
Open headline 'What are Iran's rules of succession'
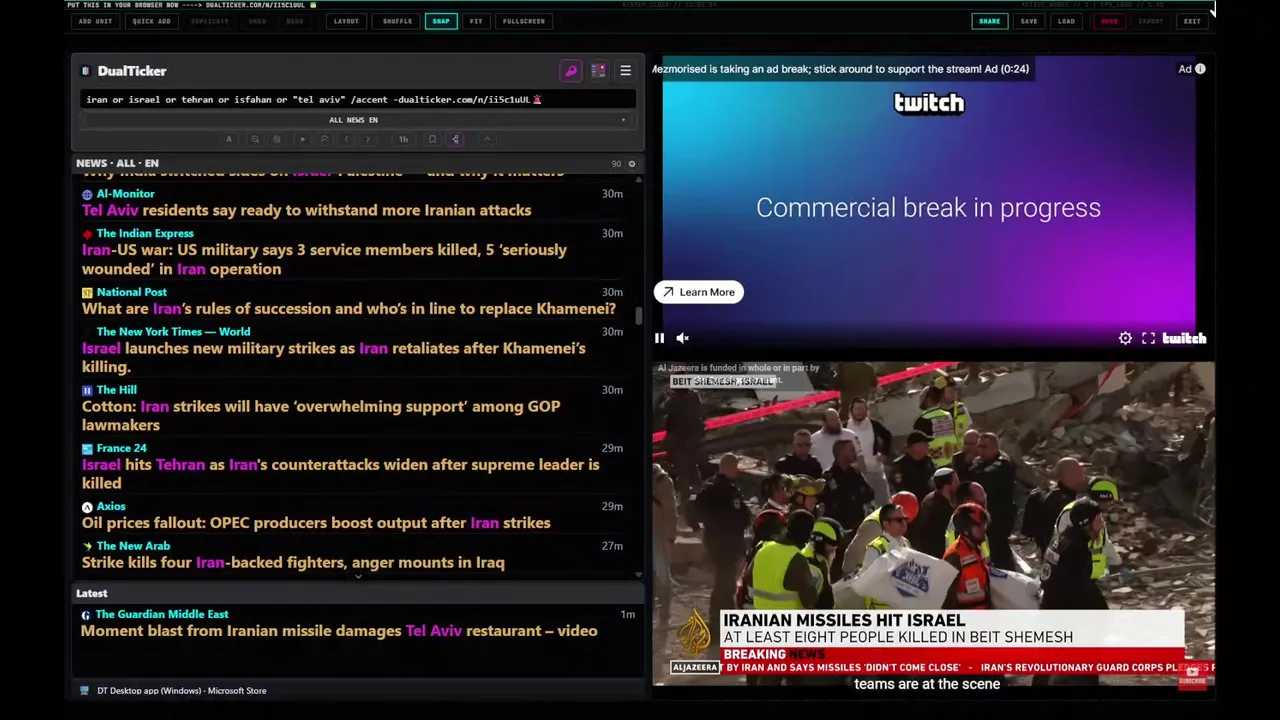click(349, 309)
